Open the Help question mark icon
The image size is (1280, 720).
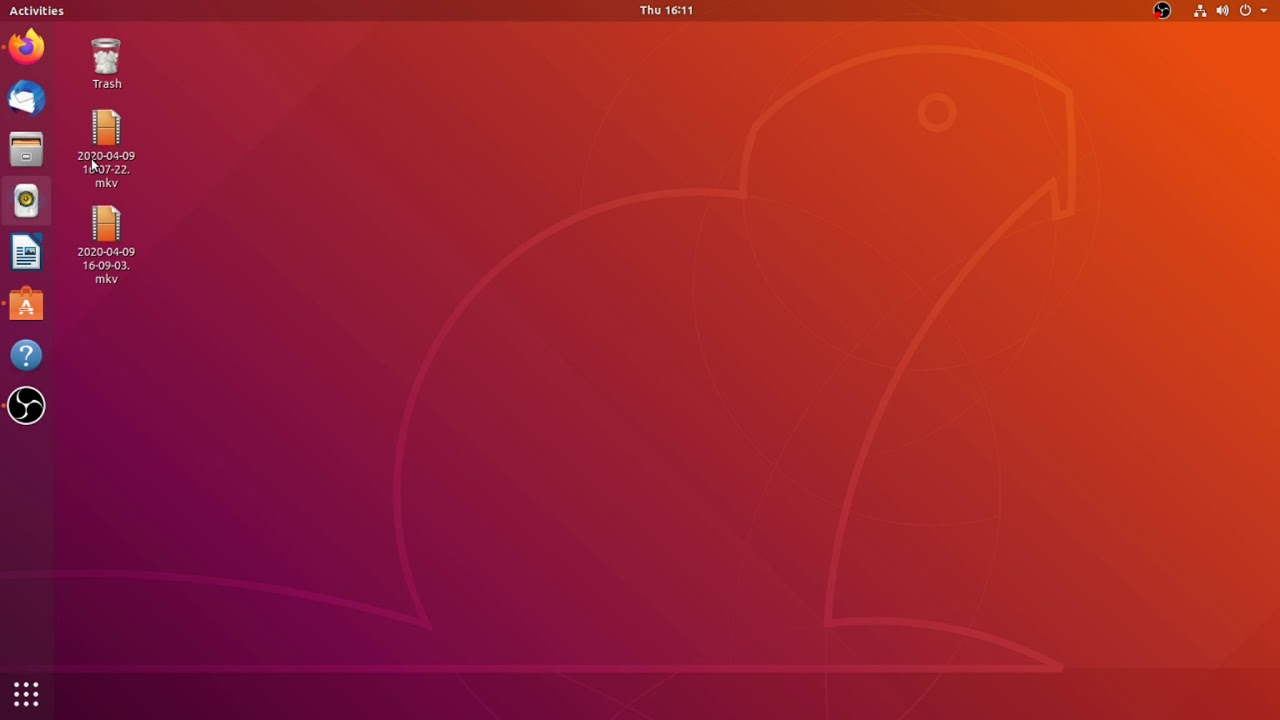point(27,355)
